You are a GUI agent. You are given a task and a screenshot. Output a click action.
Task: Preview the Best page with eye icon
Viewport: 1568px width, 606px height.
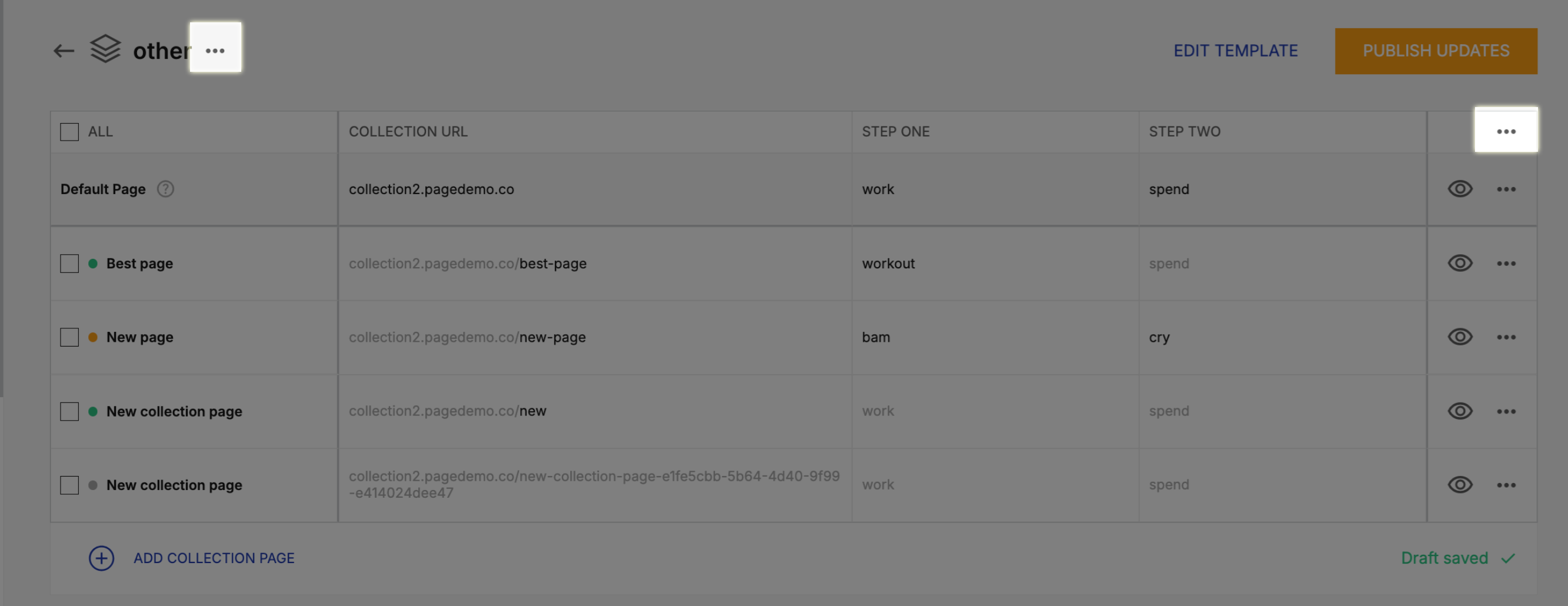pyautogui.click(x=1460, y=264)
